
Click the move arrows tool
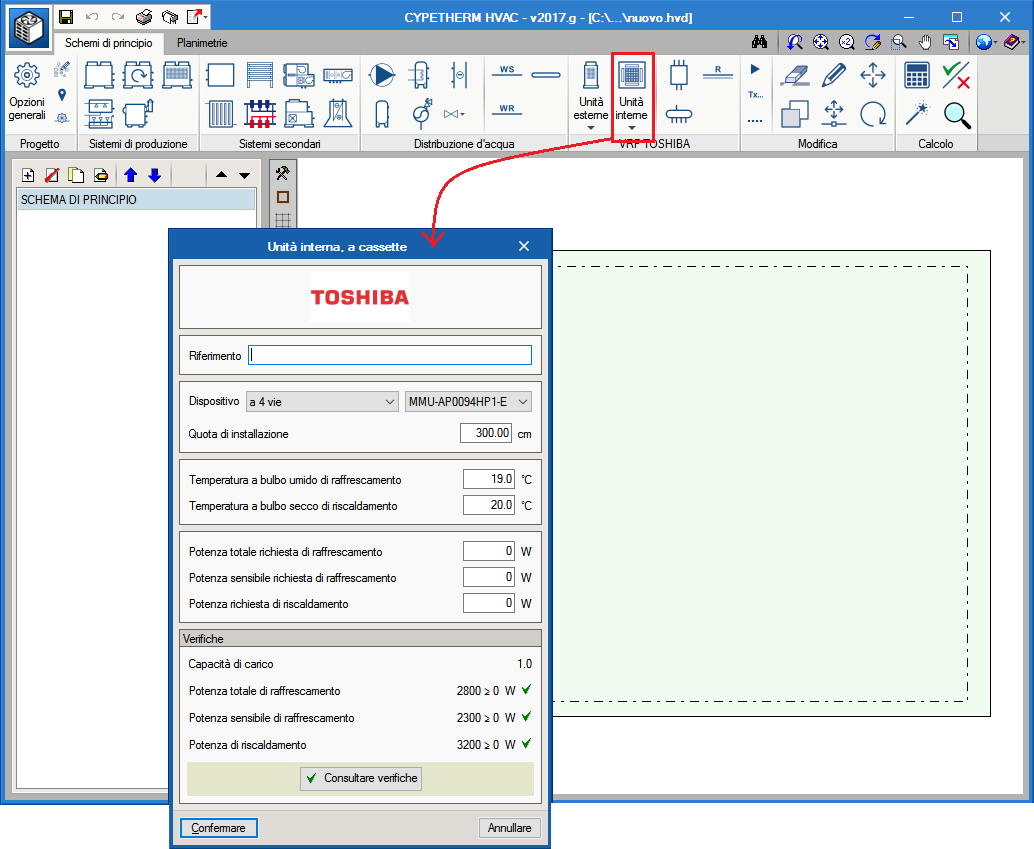872,75
